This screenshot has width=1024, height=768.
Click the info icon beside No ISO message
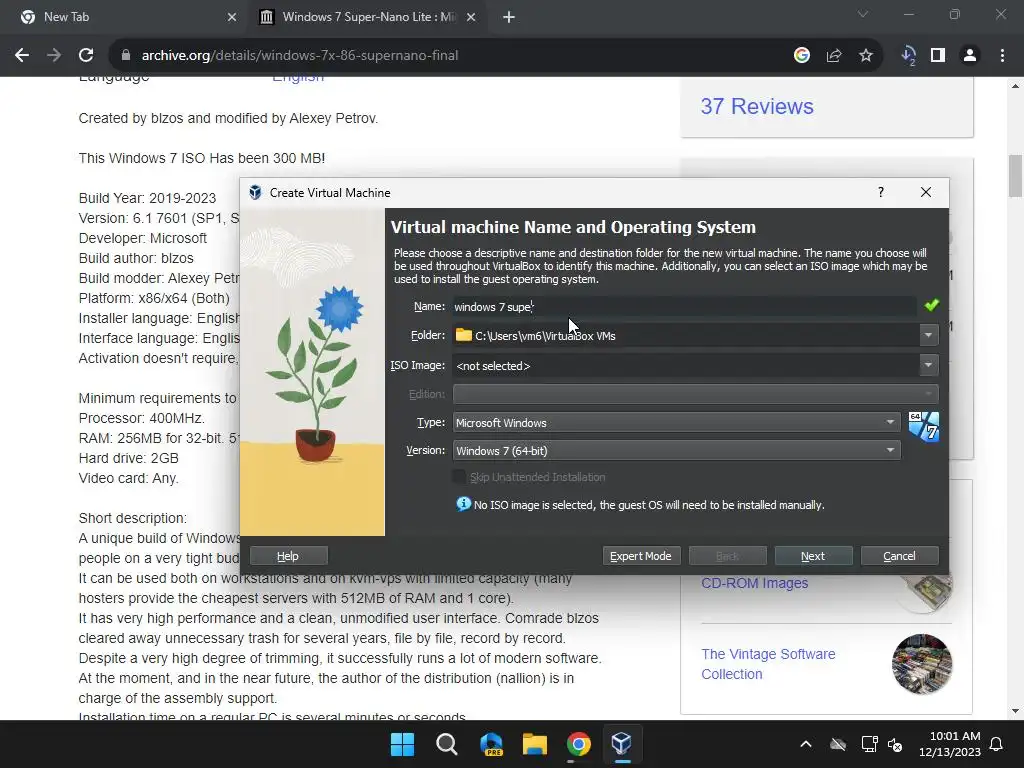pos(463,504)
